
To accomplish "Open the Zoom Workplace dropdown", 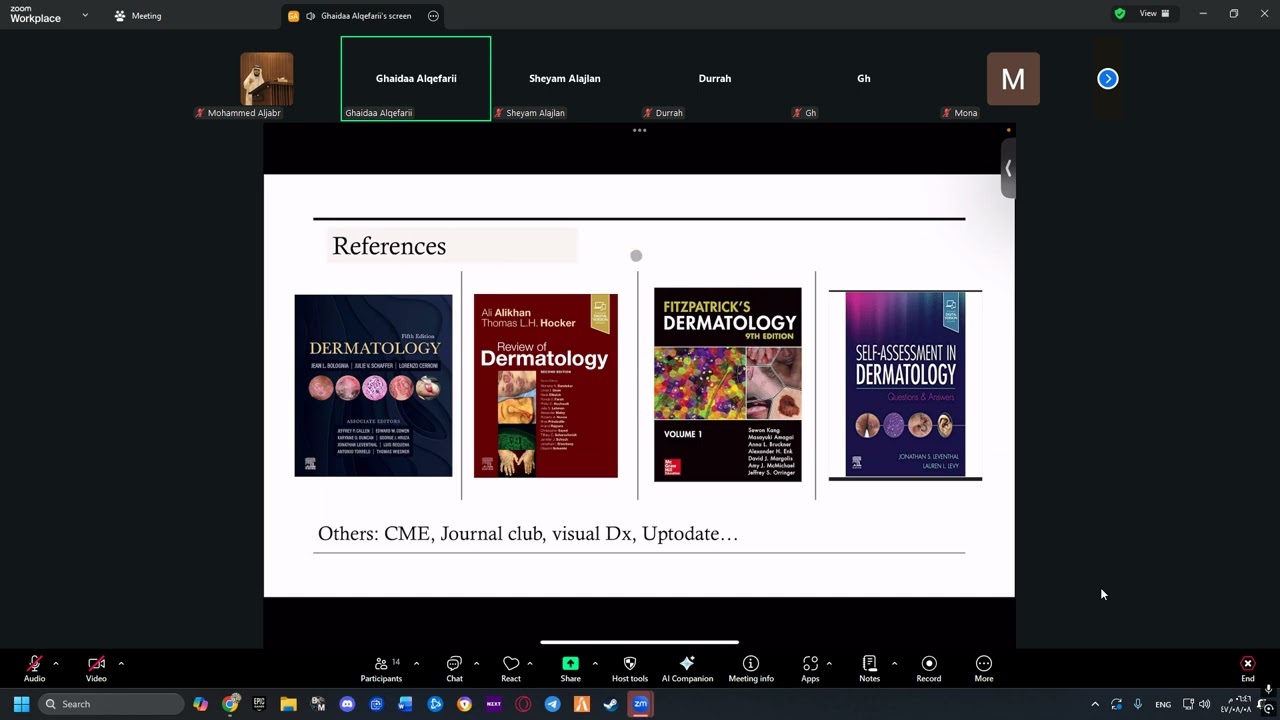I will point(85,15).
